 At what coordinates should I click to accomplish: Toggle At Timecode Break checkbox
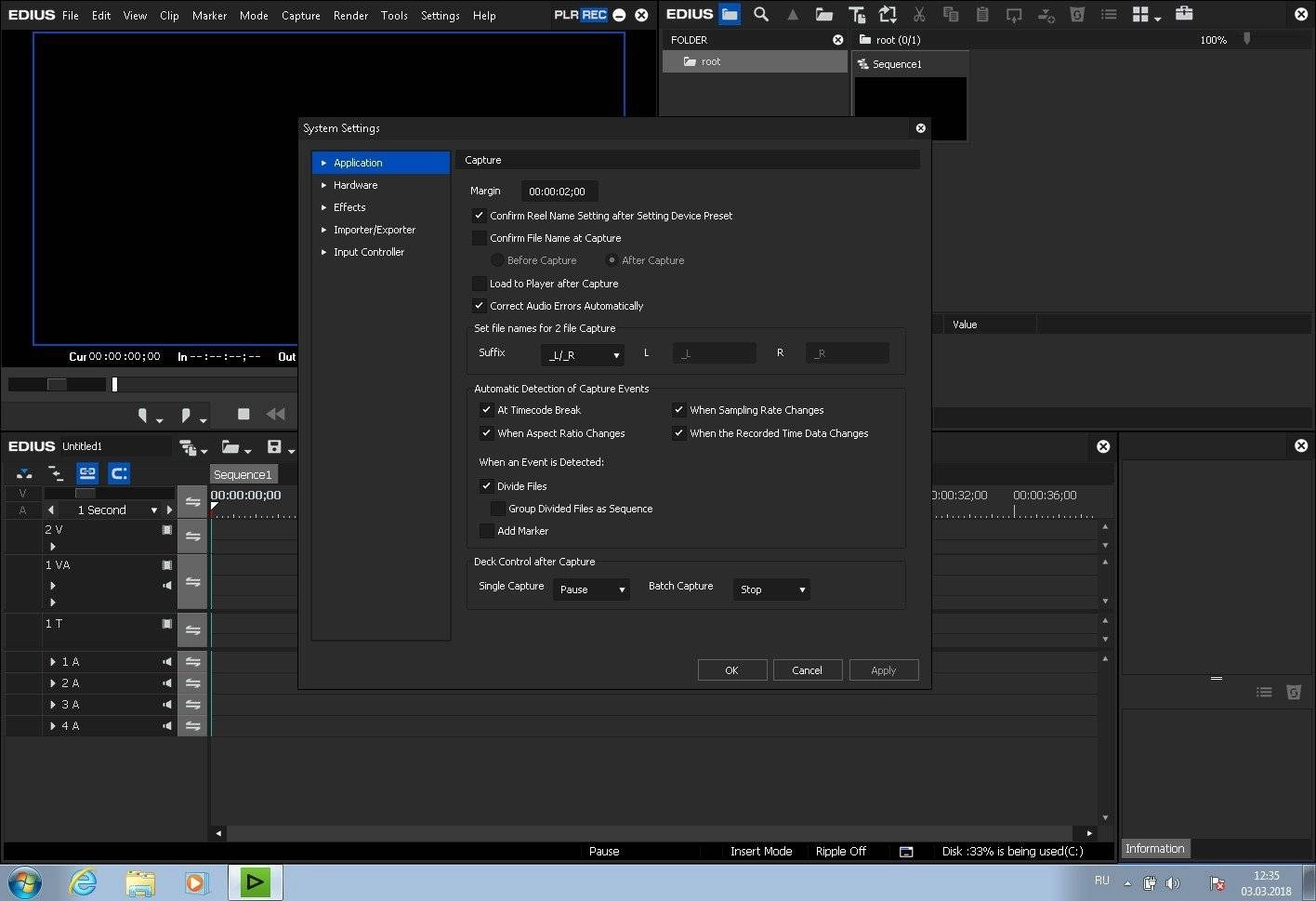pyautogui.click(x=486, y=410)
